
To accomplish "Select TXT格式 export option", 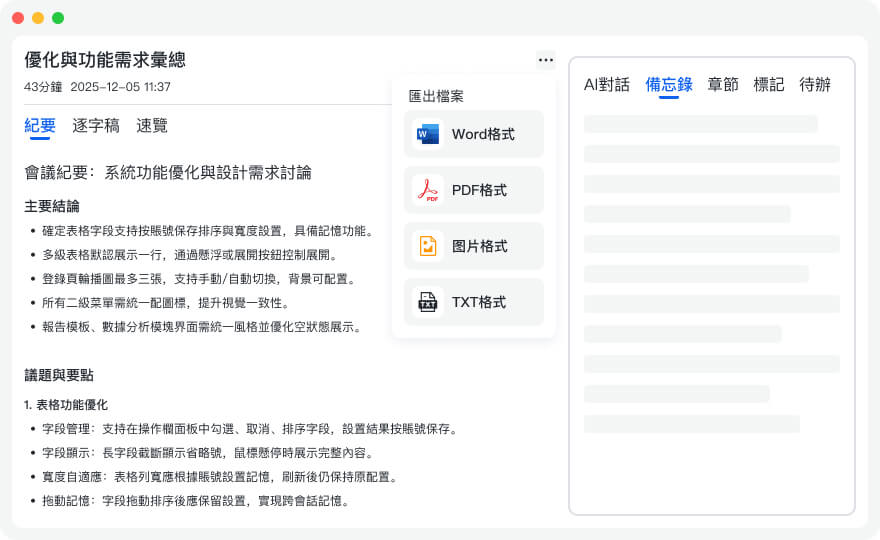I will [x=479, y=302].
